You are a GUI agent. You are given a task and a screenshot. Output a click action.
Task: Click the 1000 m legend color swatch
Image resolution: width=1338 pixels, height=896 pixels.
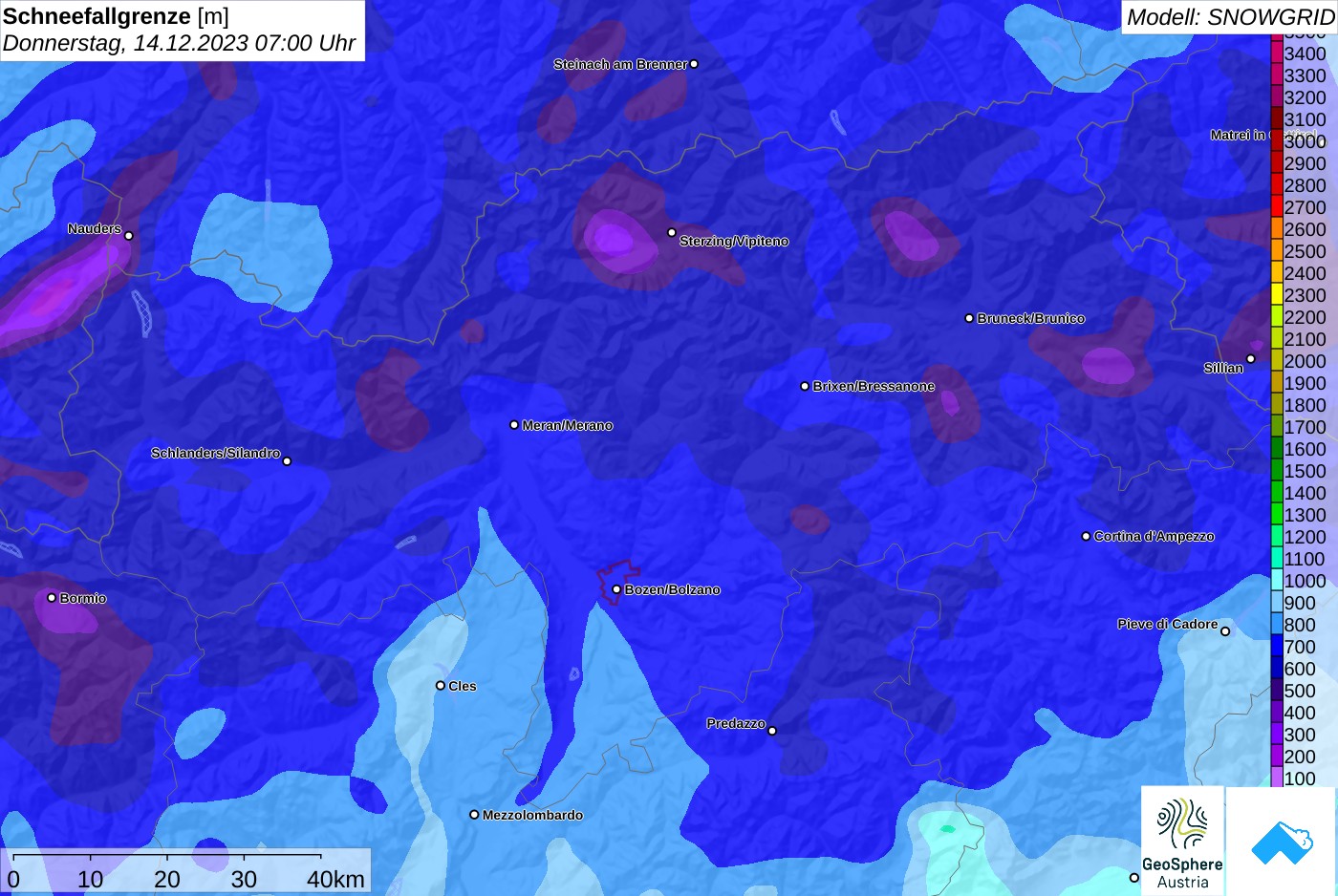point(1277,580)
